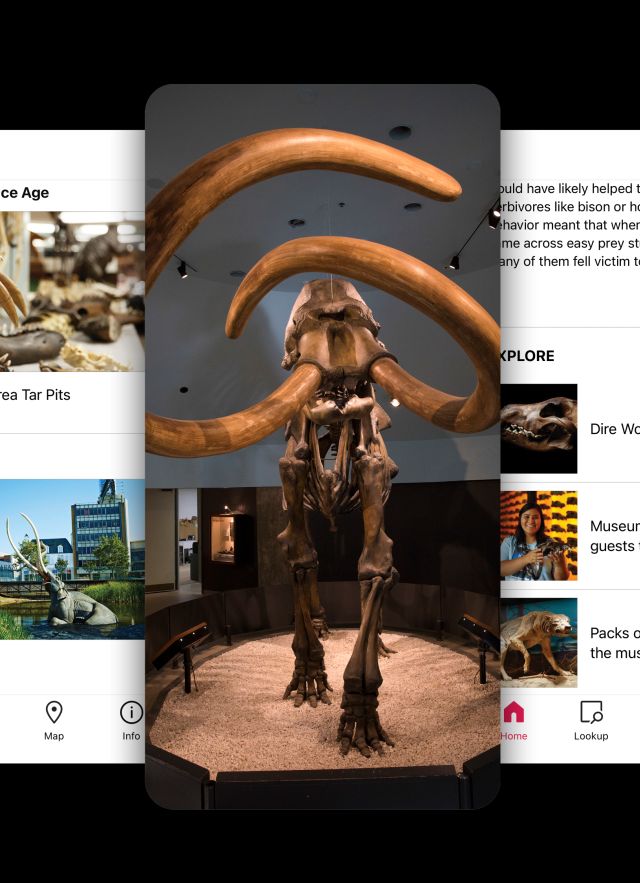The width and height of the screenshot is (640, 883).
Task: Click the 'Lookup' tab label
Action: (591, 736)
